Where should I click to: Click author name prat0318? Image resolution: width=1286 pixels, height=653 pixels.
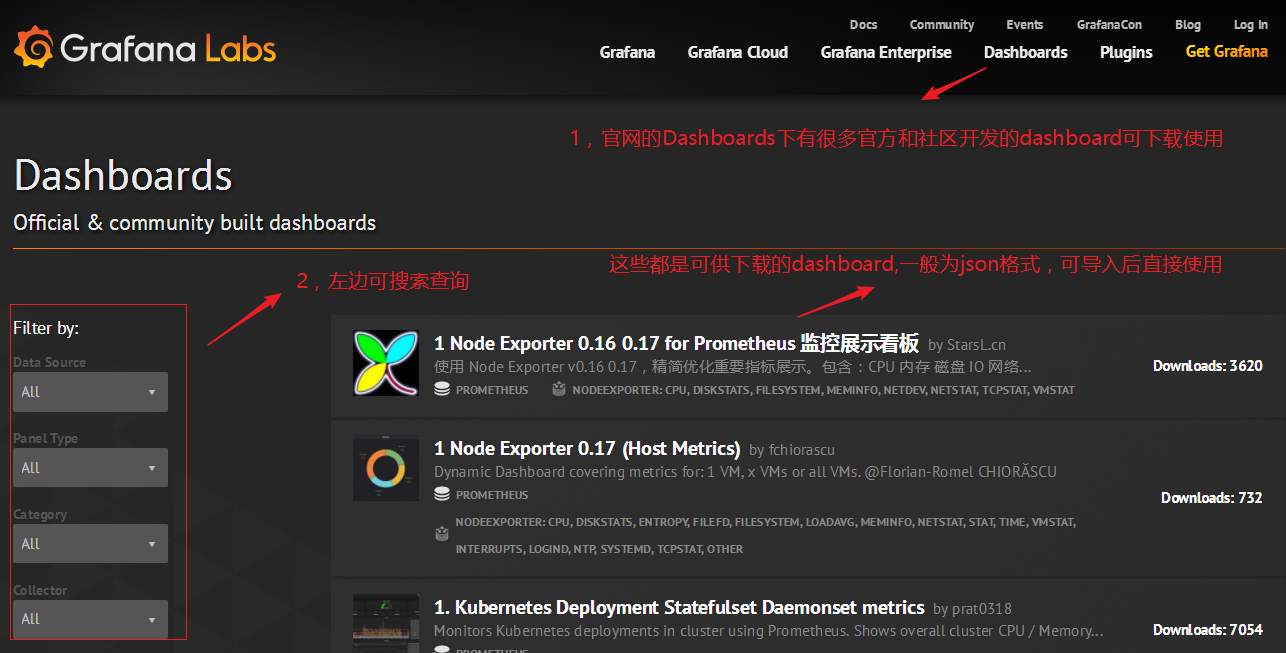pos(982,609)
